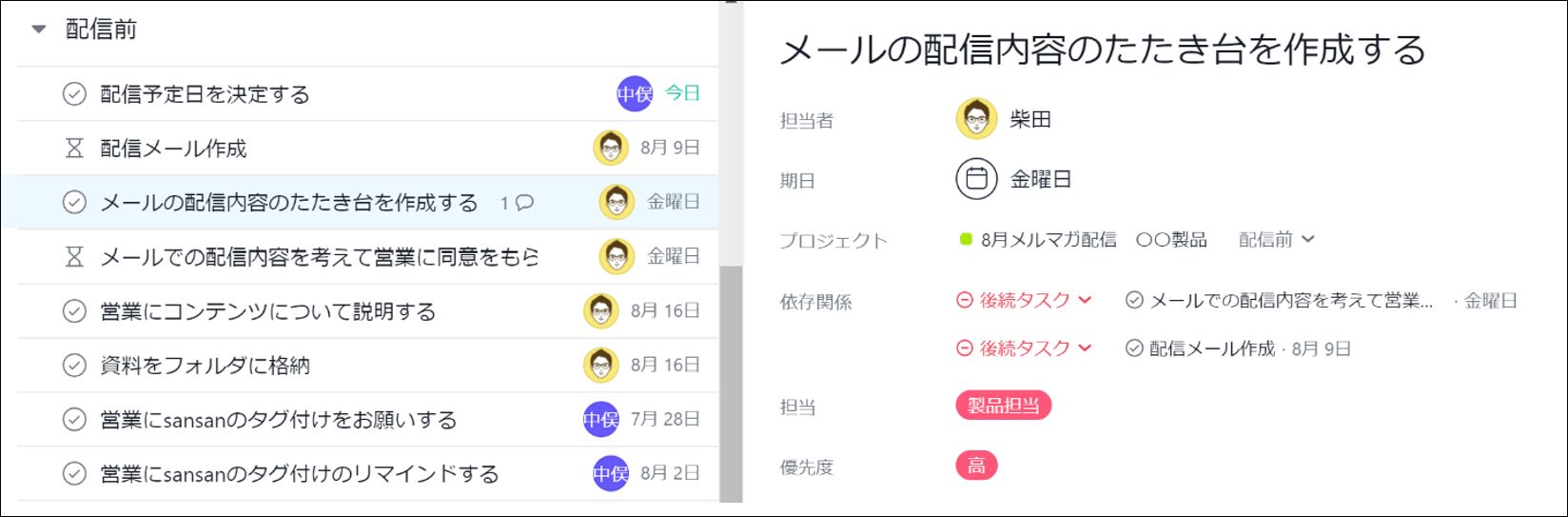Open the first 後続タスク dependency dropdown
1568x517 pixels.
1024,300
